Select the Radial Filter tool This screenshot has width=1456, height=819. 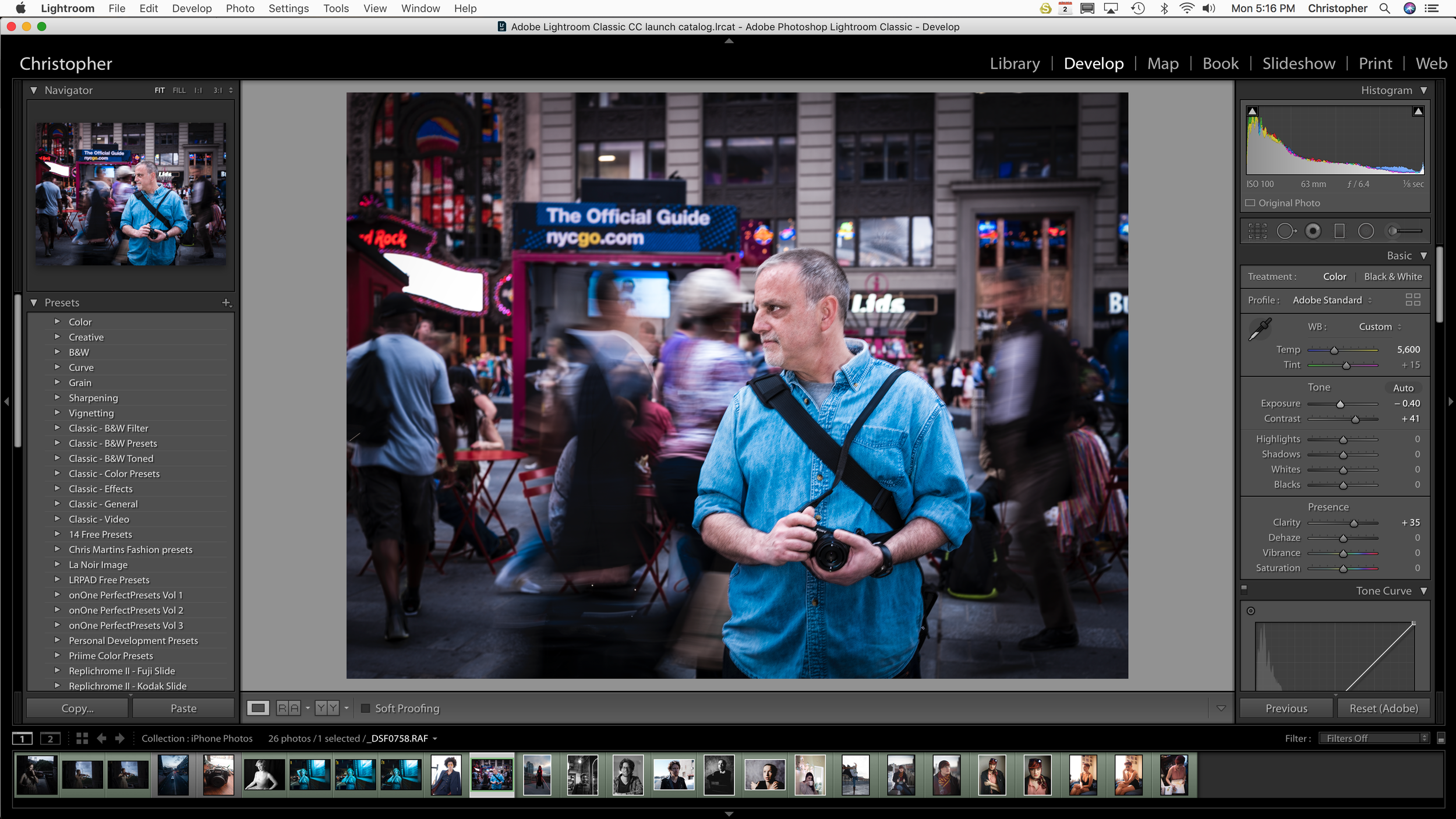click(x=1366, y=231)
